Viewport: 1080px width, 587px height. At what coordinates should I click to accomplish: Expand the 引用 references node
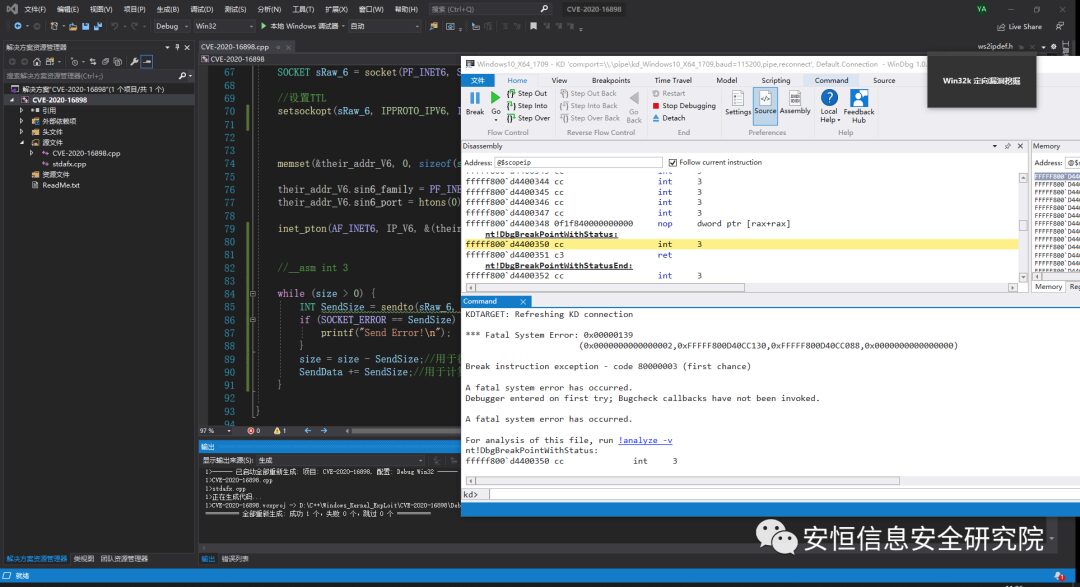coord(21,110)
